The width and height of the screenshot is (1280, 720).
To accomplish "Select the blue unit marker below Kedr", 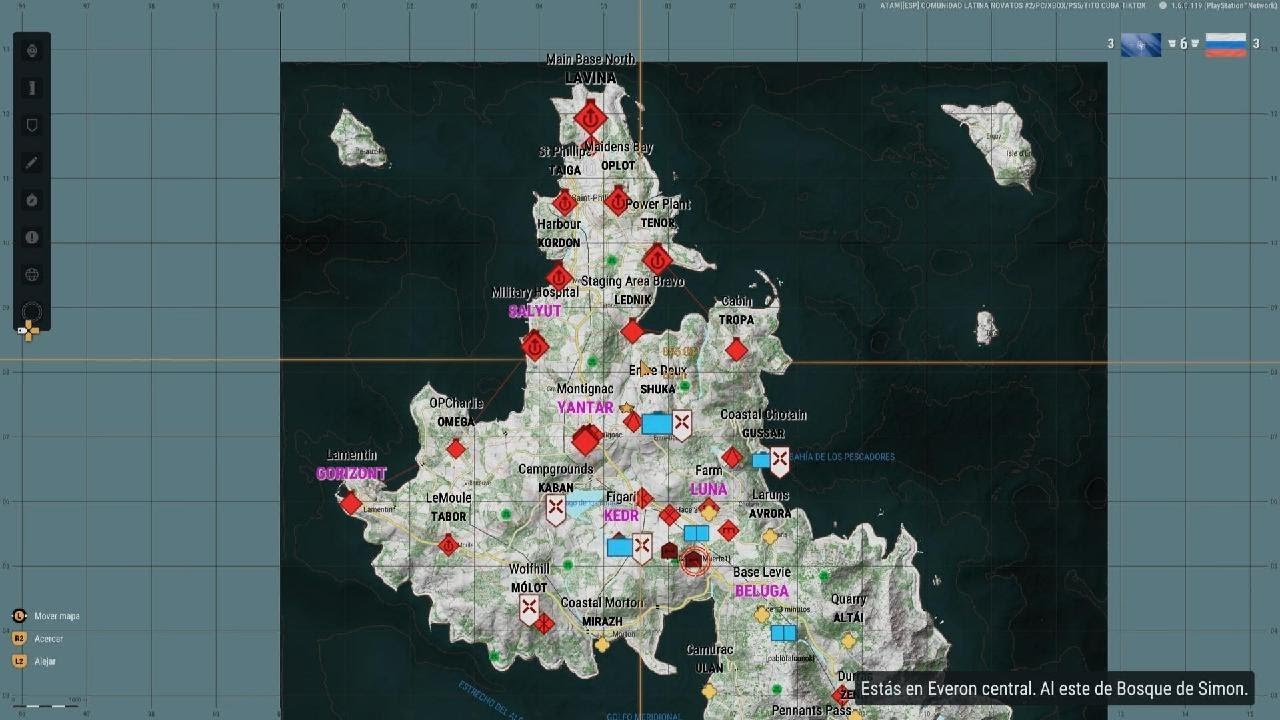I will pos(620,546).
